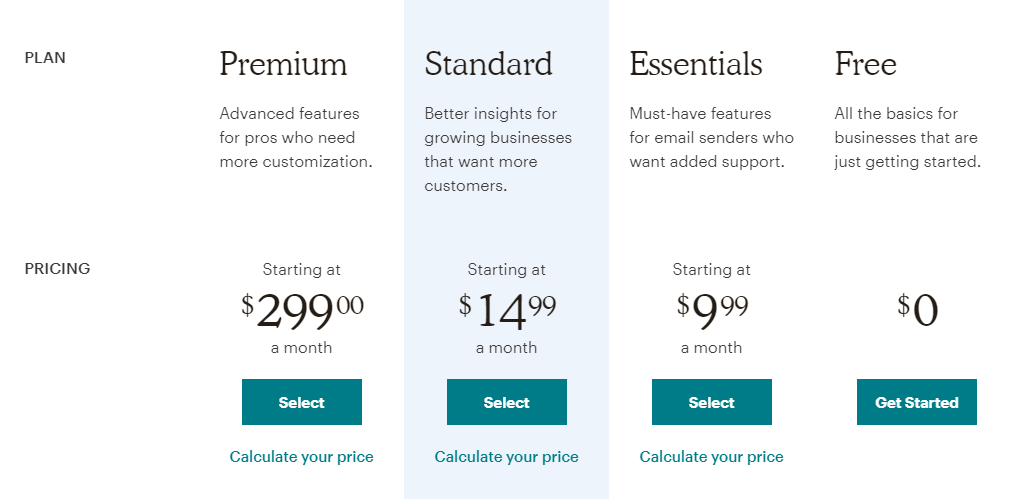The height and width of the screenshot is (499, 1017).
Task: Click the $299.00 Premium price
Action: (302, 310)
